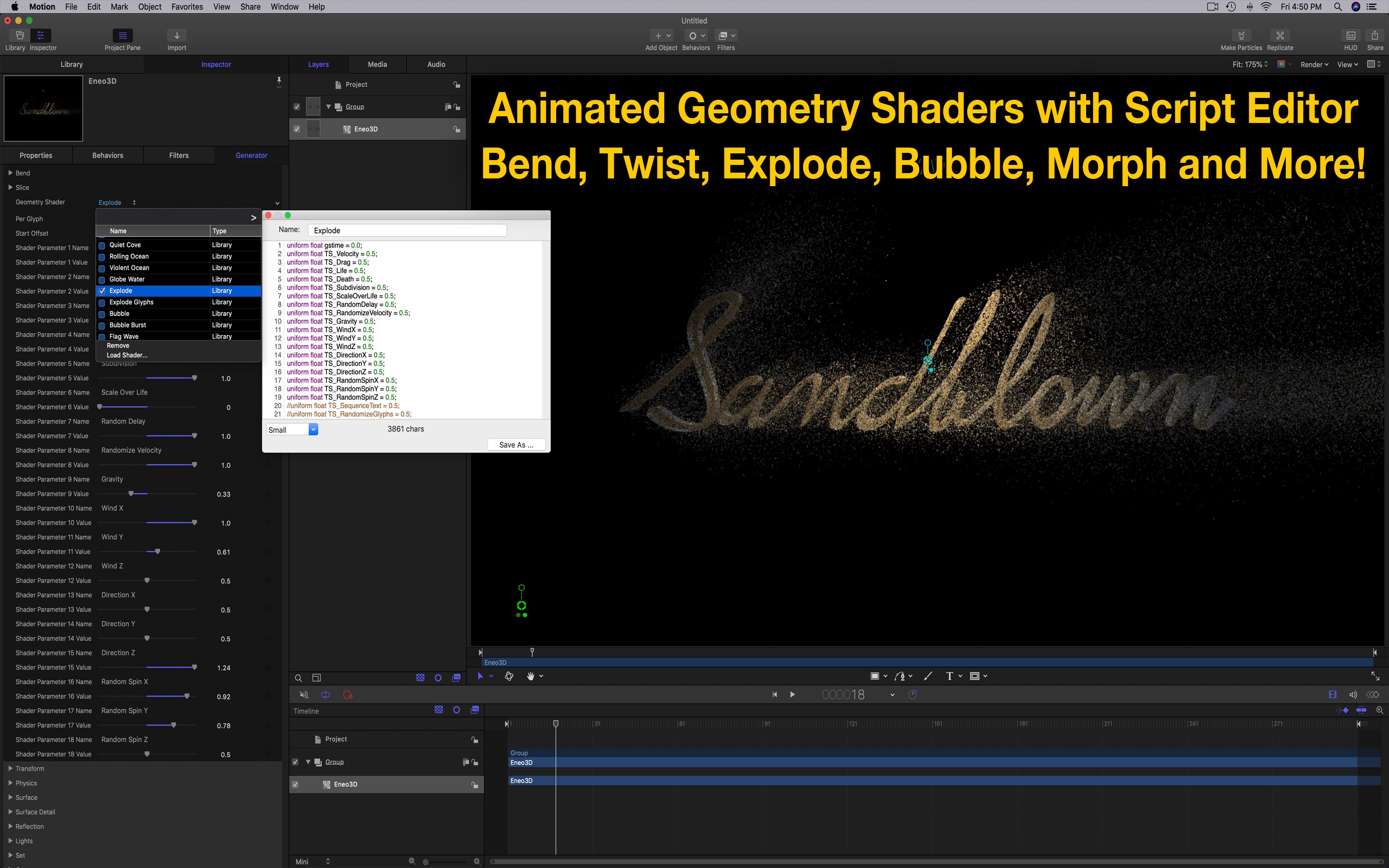Open the macOS Wi-Fi status menu
Image resolution: width=1389 pixels, height=868 pixels.
pyautogui.click(x=1266, y=7)
